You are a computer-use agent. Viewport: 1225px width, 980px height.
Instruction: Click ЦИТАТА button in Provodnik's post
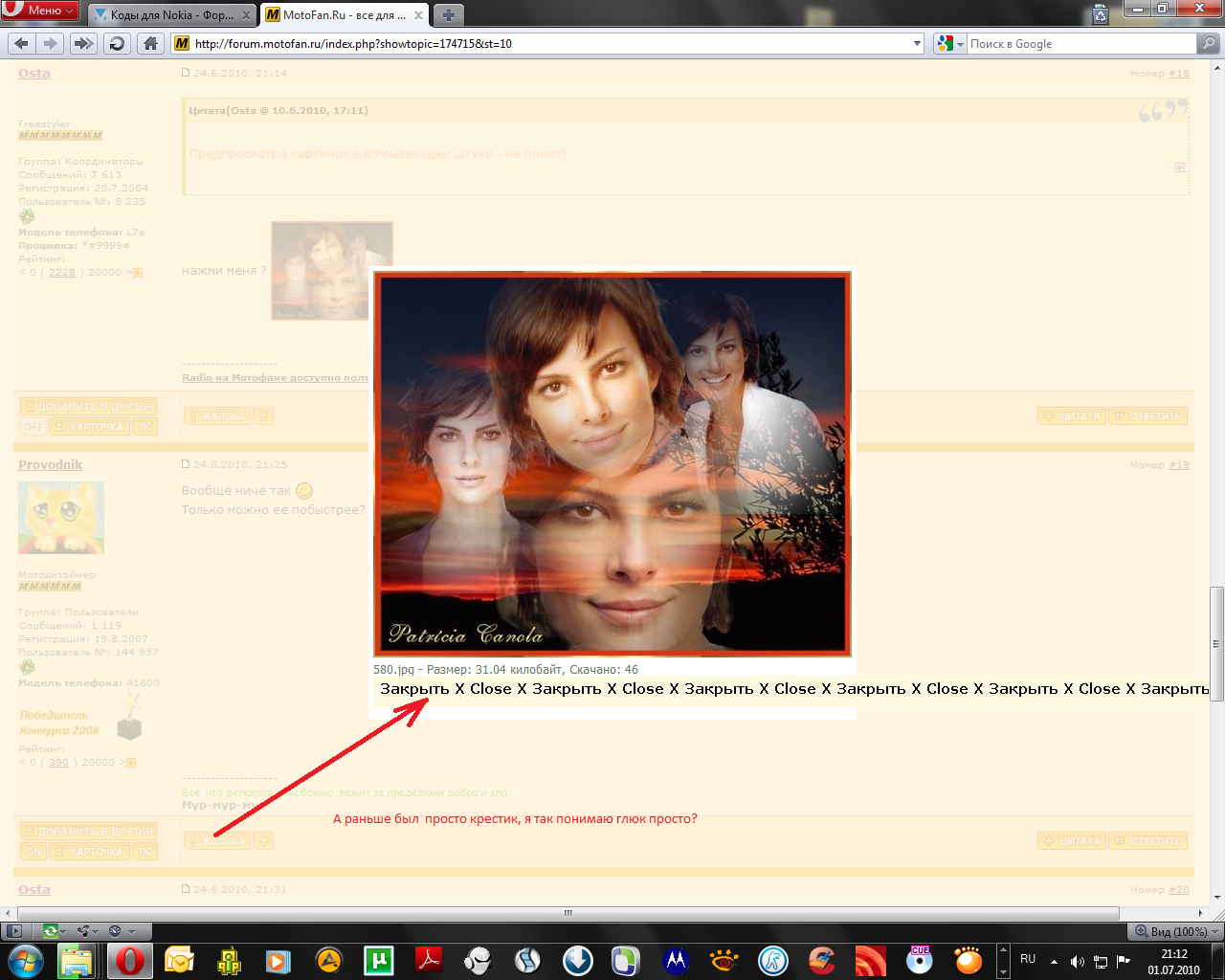[x=1072, y=840]
